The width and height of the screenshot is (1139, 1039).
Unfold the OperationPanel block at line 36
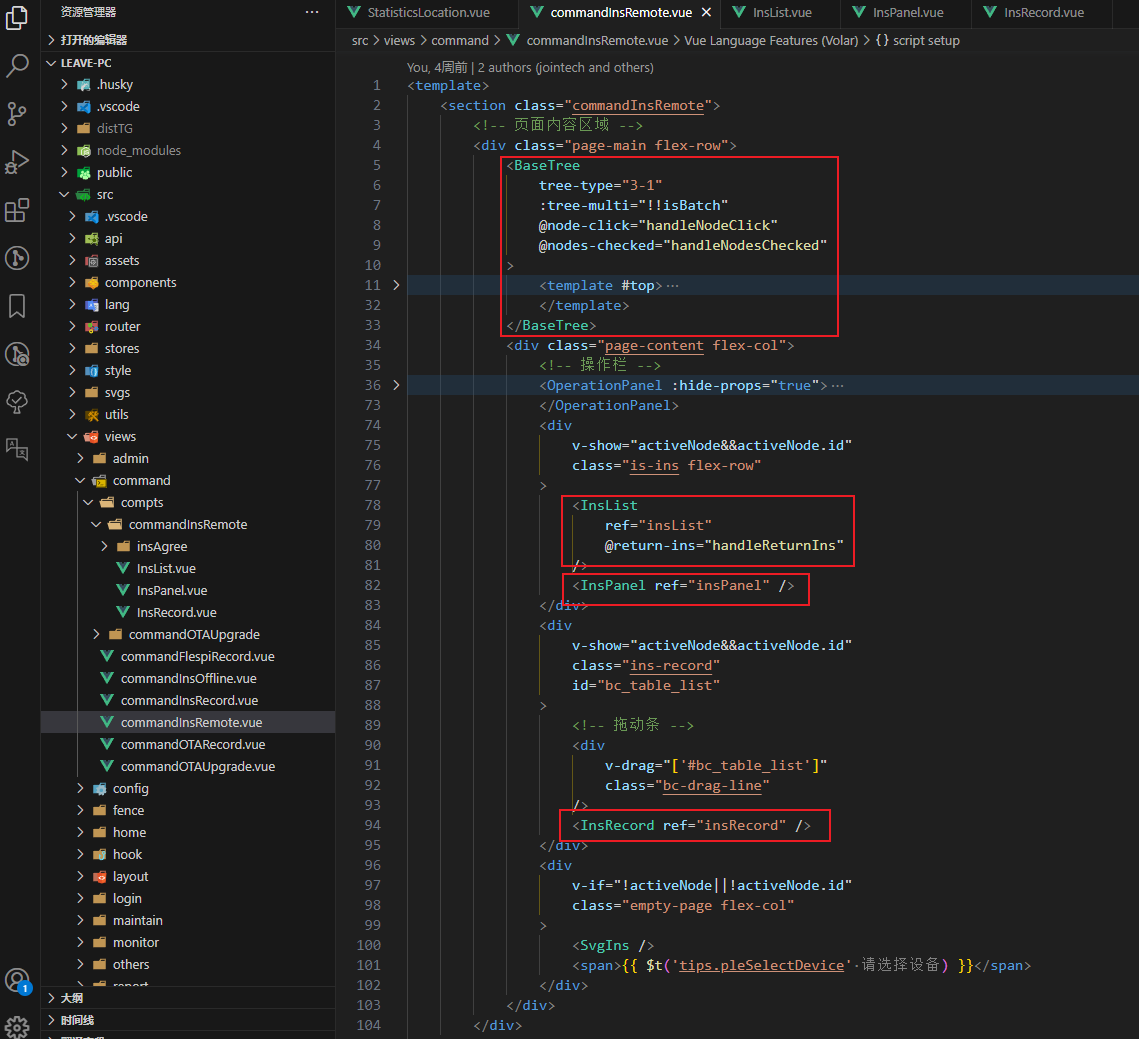pos(396,385)
